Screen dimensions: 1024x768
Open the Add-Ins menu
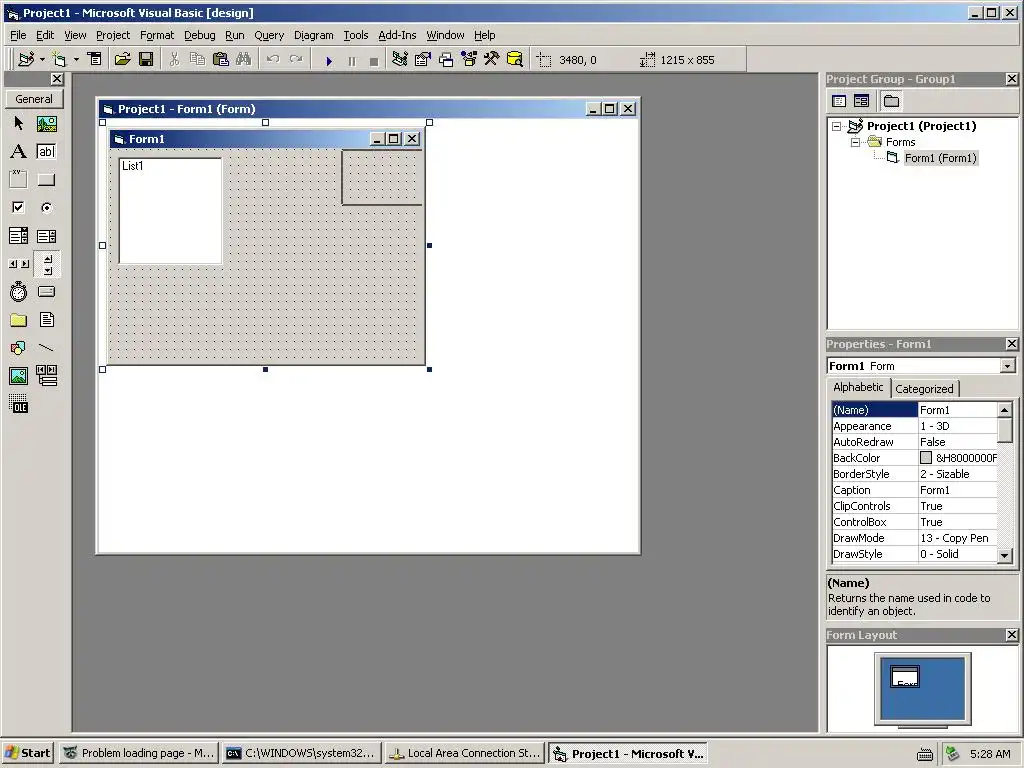pos(397,35)
